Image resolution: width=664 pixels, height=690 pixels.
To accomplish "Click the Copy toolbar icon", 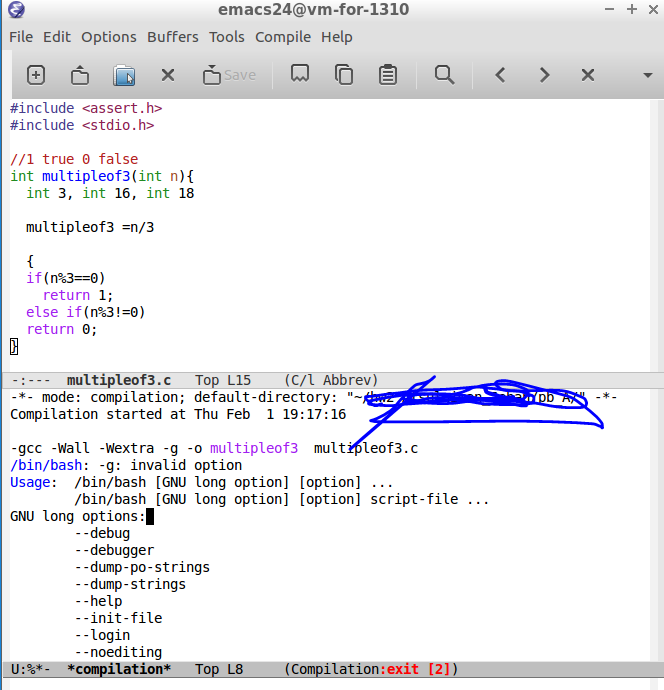I will pyautogui.click(x=344, y=74).
